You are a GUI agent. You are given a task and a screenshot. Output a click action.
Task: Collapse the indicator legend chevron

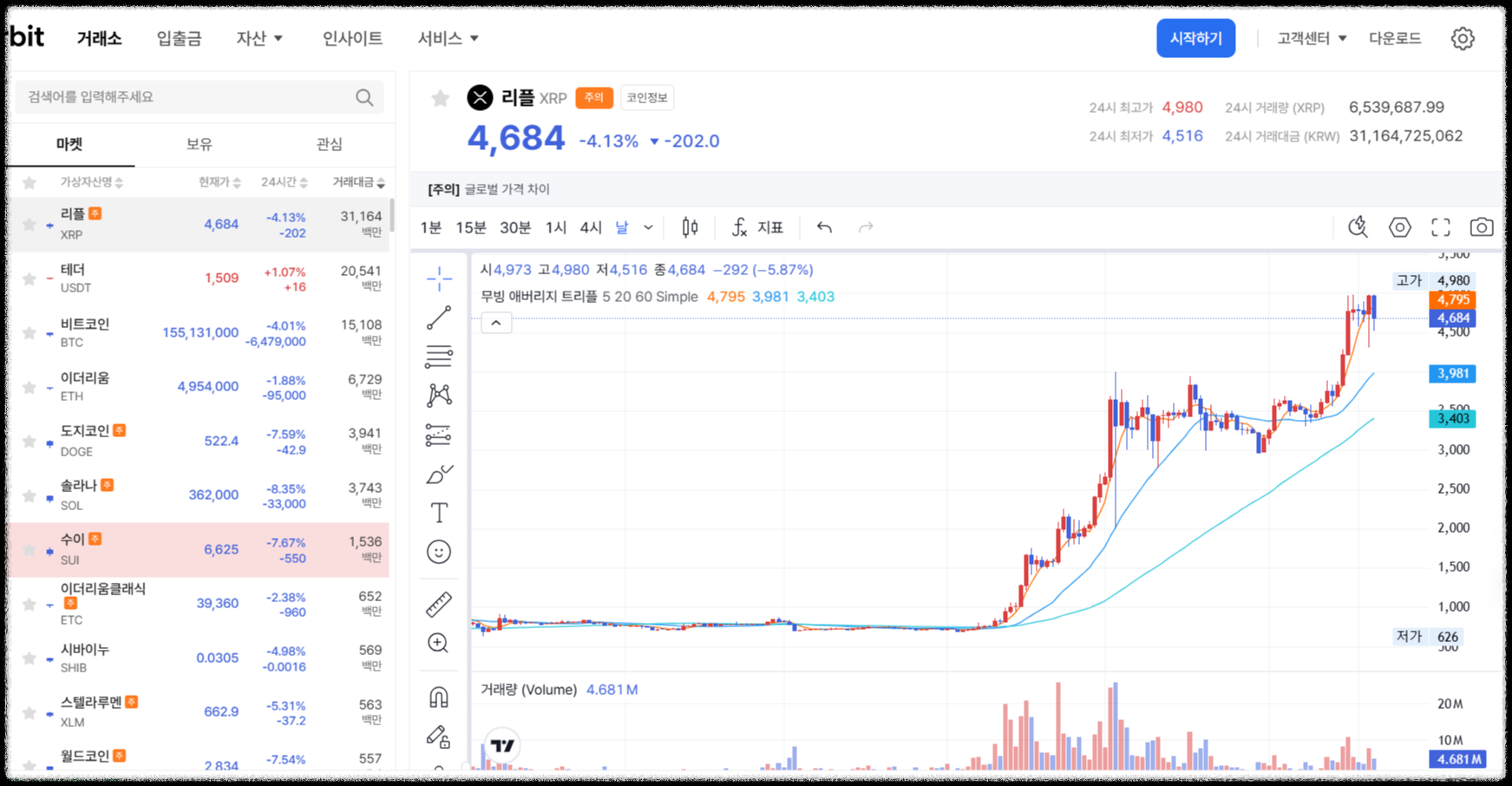pos(496,323)
